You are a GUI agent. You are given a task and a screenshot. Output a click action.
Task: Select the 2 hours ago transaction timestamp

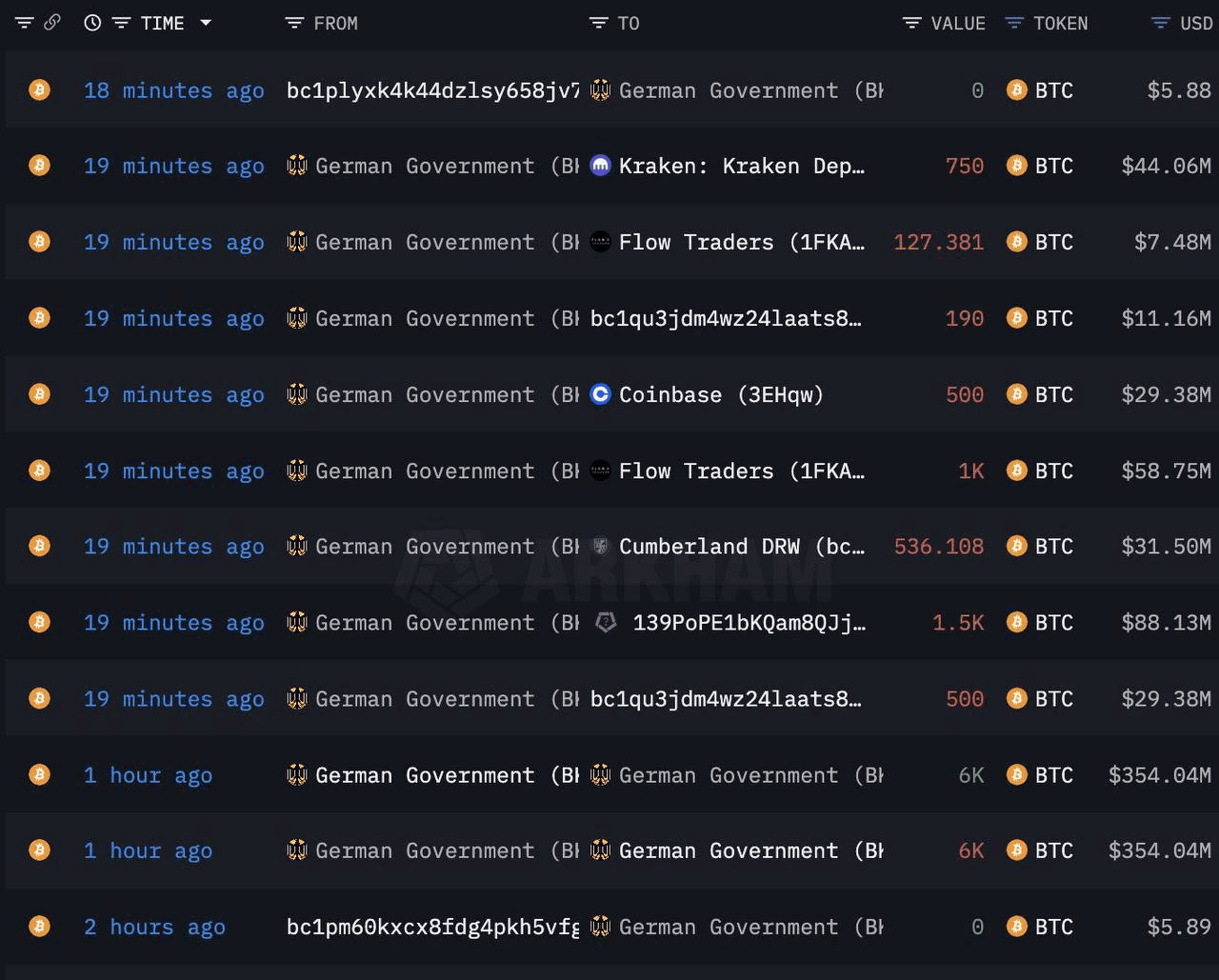(154, 927)
